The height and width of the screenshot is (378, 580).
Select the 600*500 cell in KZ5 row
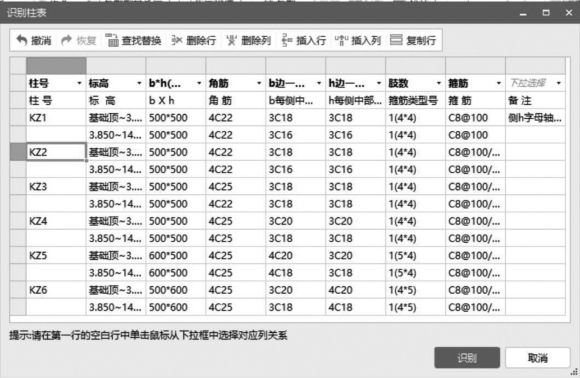176,256
